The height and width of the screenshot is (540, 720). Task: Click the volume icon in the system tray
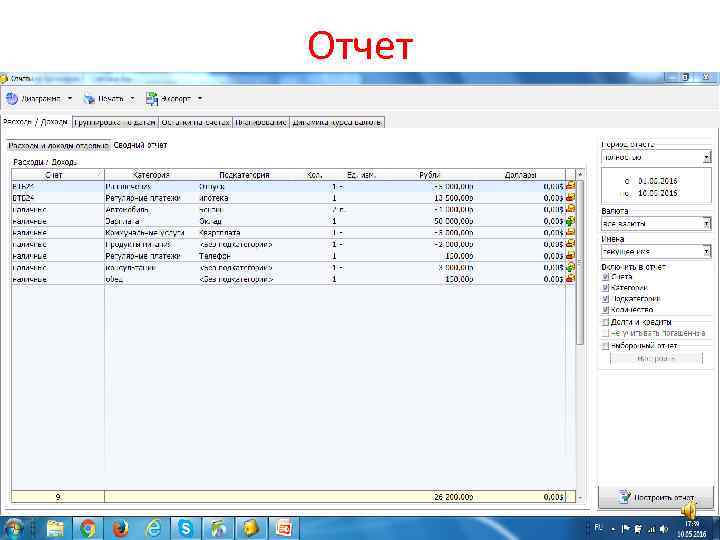664,529
